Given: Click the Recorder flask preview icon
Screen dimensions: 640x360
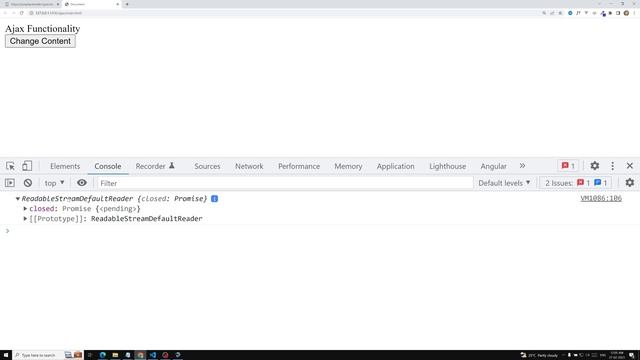Looking at the screenshot, I should (172, 166).
